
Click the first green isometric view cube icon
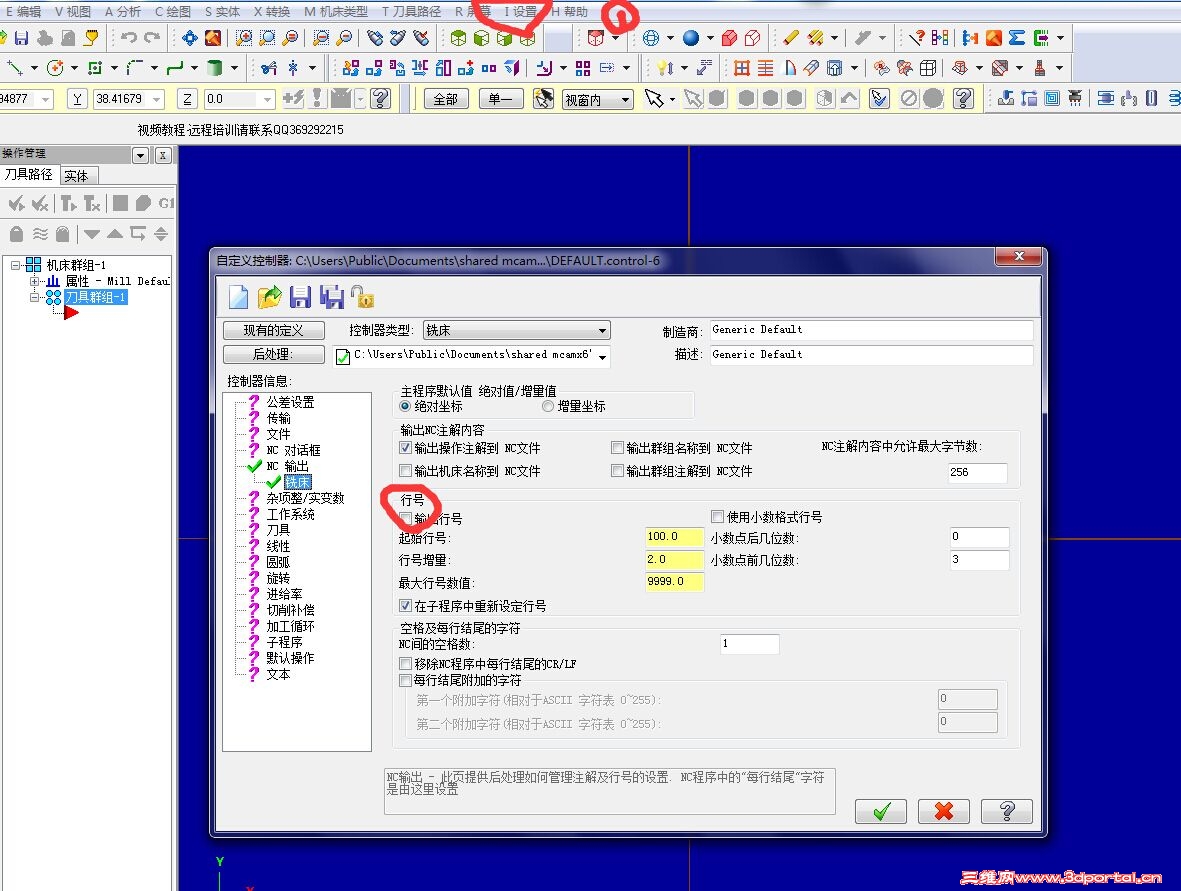point(458,38)
